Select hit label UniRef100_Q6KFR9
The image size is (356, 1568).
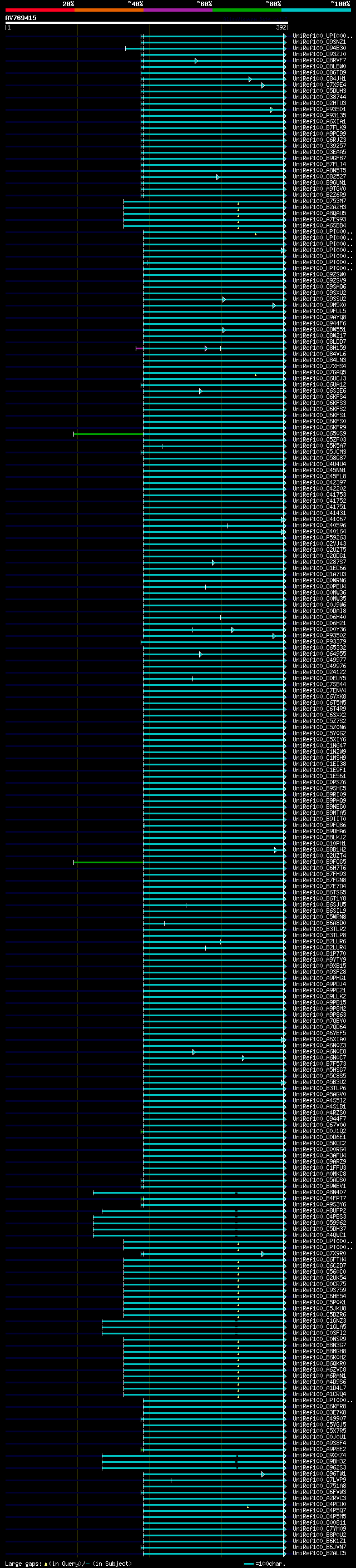point(319,428)
